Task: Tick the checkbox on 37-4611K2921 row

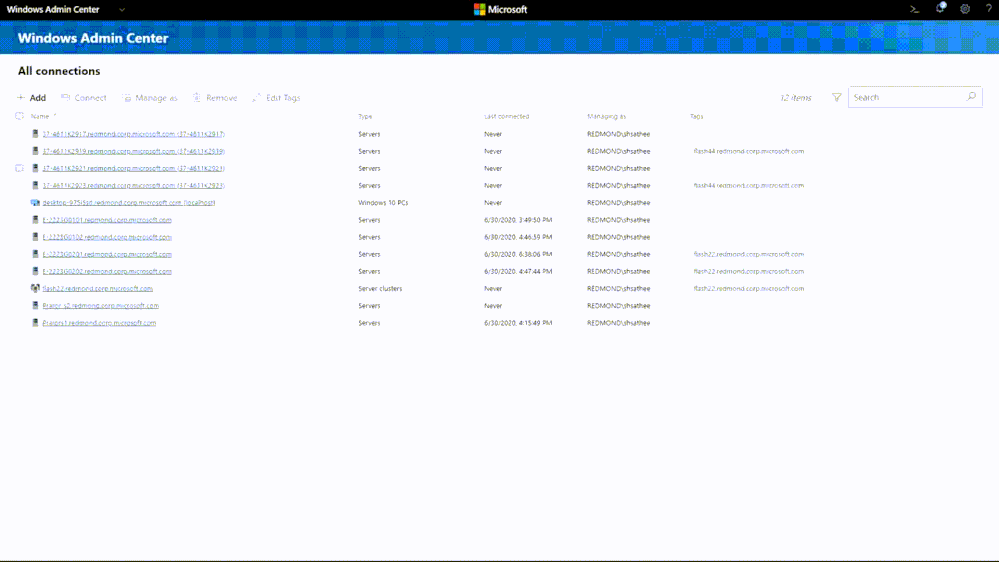Action: pyautogui.click(x=20, y=168)
